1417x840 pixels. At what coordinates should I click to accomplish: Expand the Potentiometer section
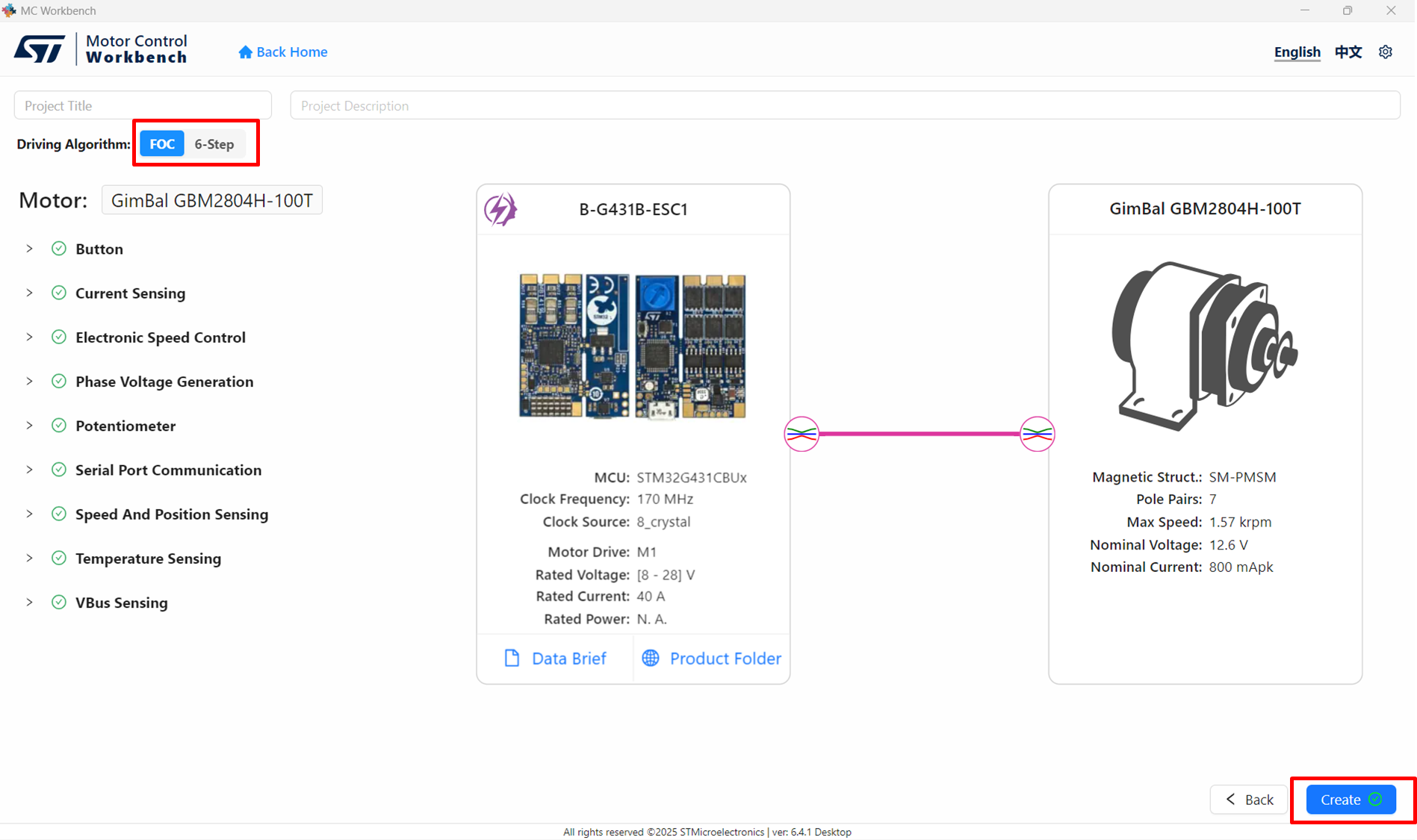(x=29, y=426)
